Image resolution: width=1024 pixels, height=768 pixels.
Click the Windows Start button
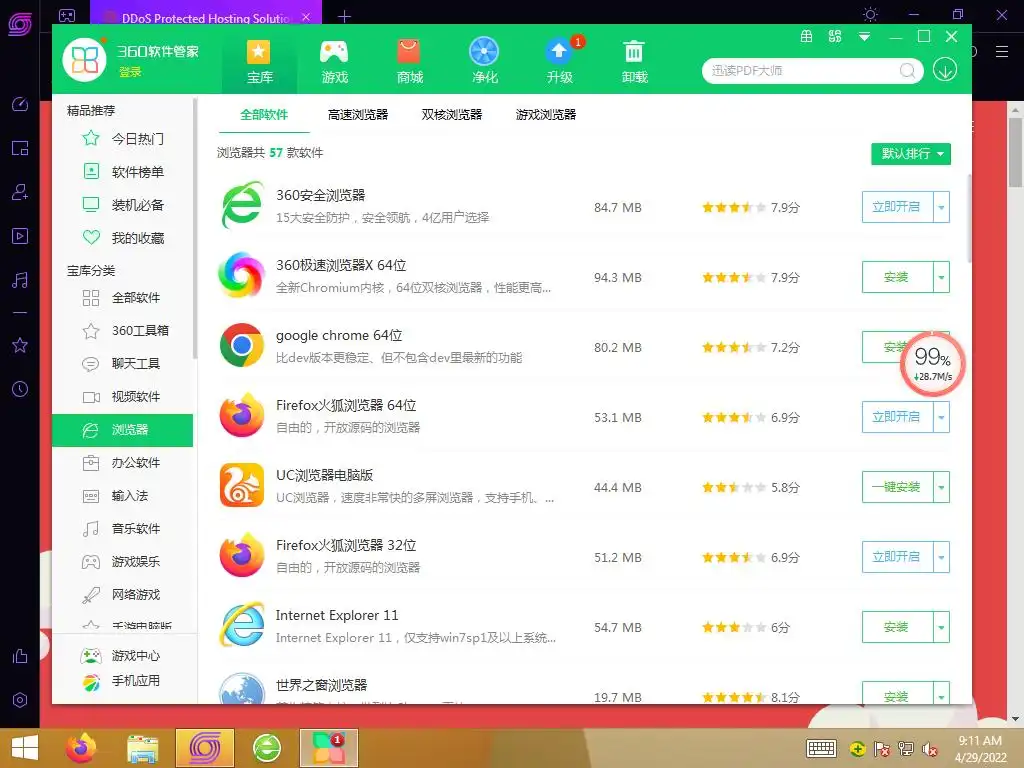[x=24, y=748]
